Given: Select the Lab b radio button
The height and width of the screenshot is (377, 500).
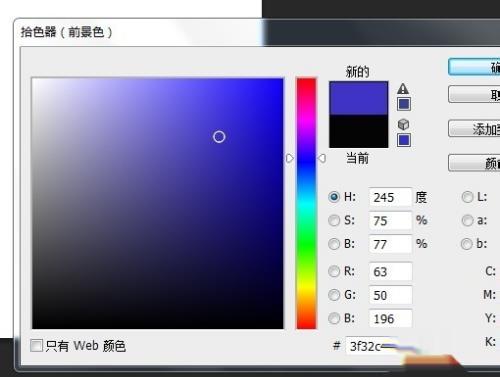Looking at the screenshot, I should tap(467, 244).
